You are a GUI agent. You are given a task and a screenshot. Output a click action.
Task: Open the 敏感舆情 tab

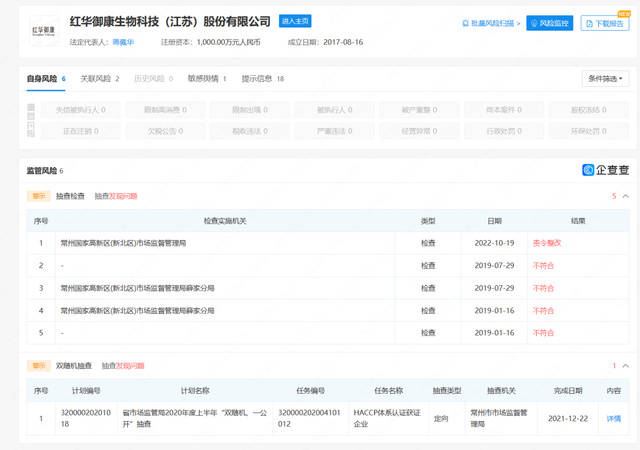pyautogui.click(x=207, y=78)
